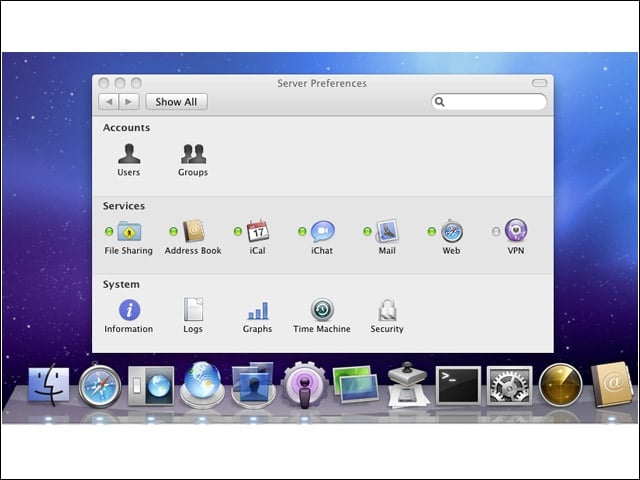Click inside the search field
This screenshot has width=640, height=480.
coord(489,102)
